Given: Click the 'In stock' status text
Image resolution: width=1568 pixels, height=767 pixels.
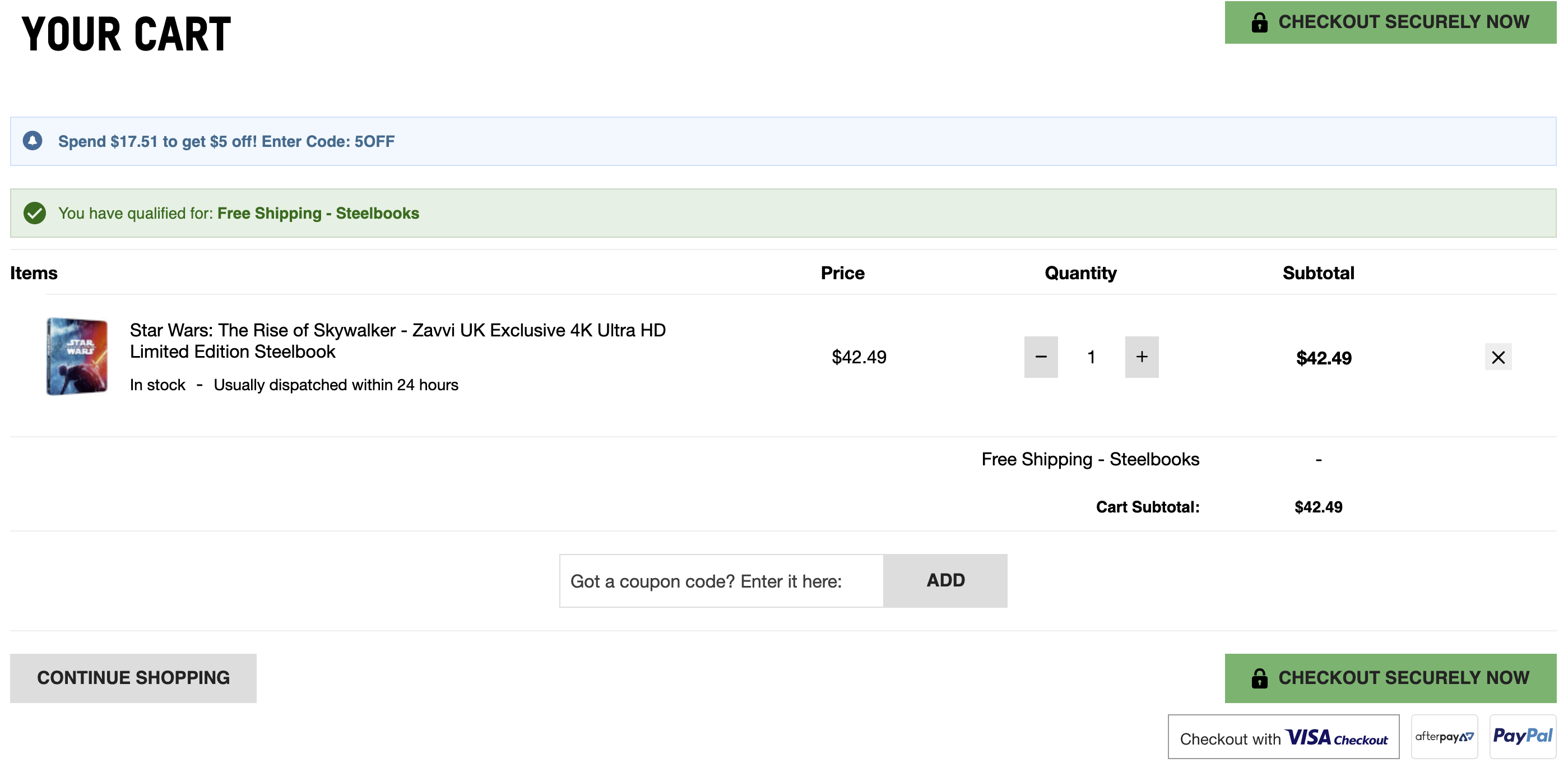Looking at the screenshot, I should [157, 385].
